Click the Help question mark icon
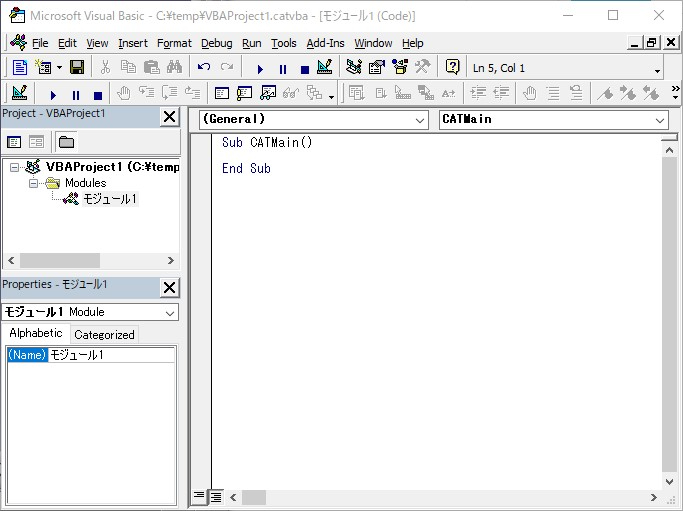The image size is (683, 511). pos(452,68)
